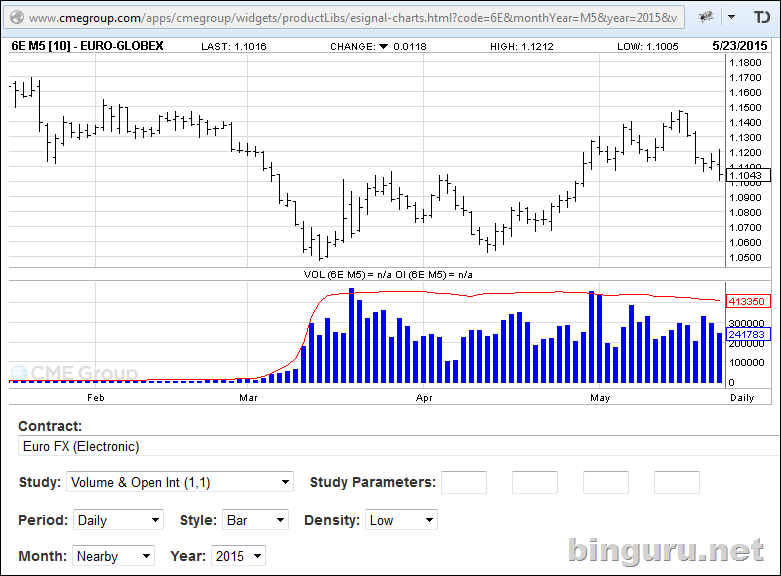Click the browser URL address field
The height and width of the screenshot is (576, 781).
(344, 17)
